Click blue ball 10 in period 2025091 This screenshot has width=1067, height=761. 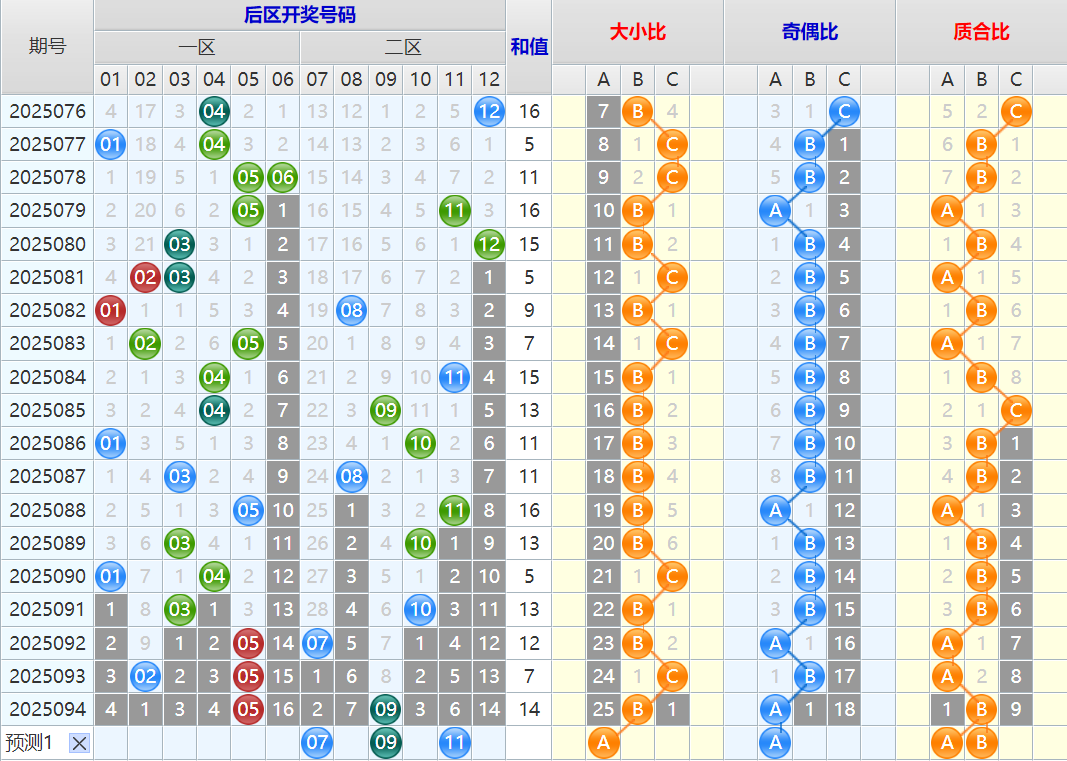(420, 609)
